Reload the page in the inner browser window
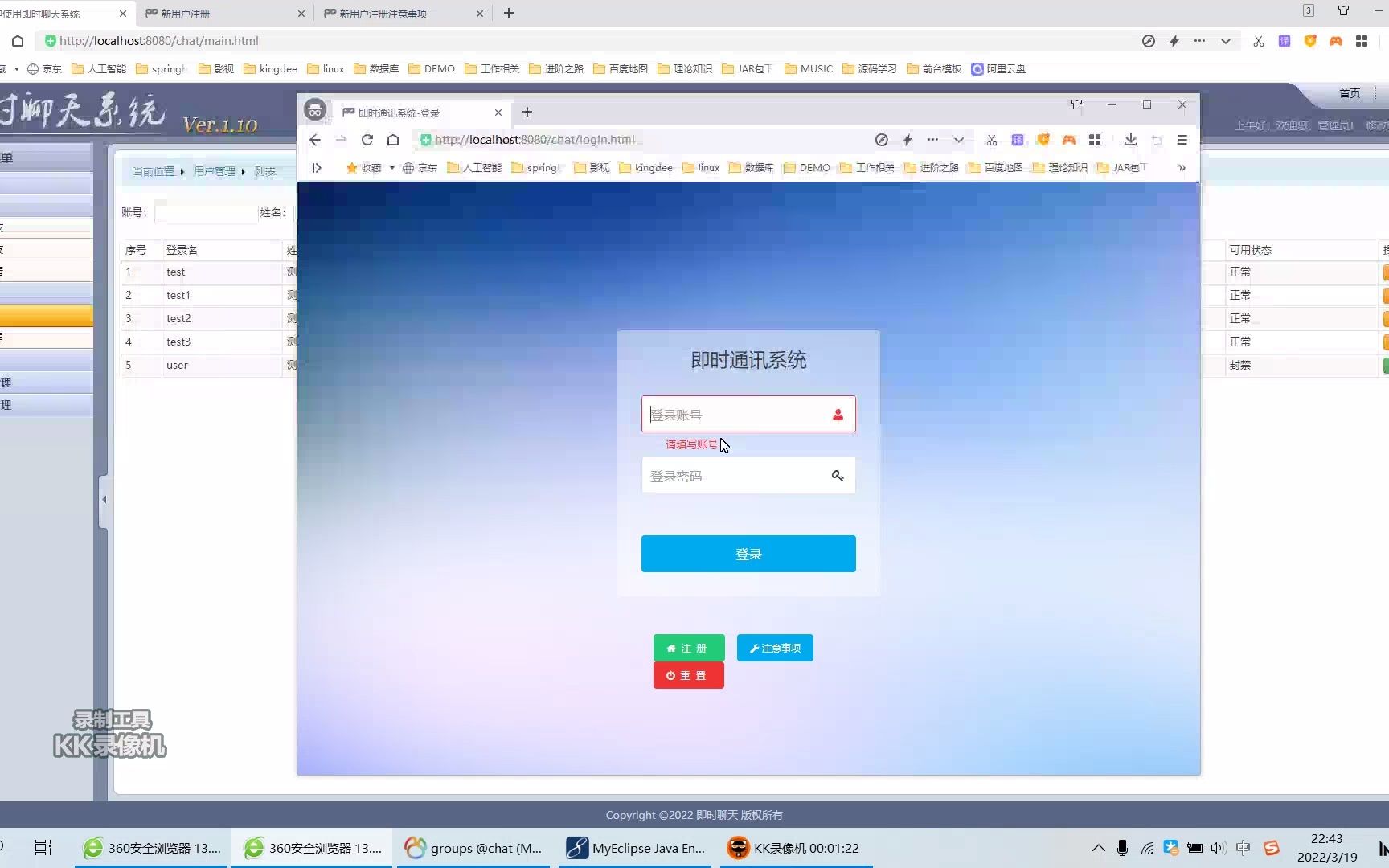The image size is (1389, 868). [x=367, y=140]
